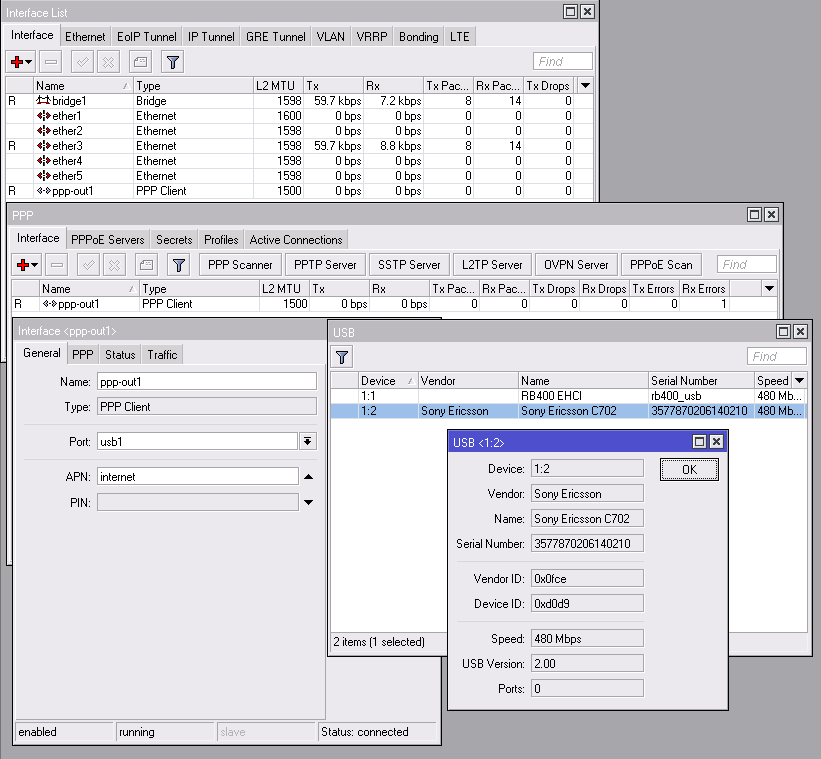The image size is (821, 759).
Task: Click the comment icon in PPP window toolbar
Action: click(x=146, y=265)
